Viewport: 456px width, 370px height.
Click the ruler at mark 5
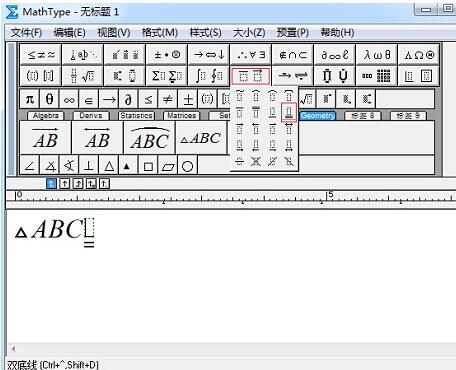(x=330, y=195)
